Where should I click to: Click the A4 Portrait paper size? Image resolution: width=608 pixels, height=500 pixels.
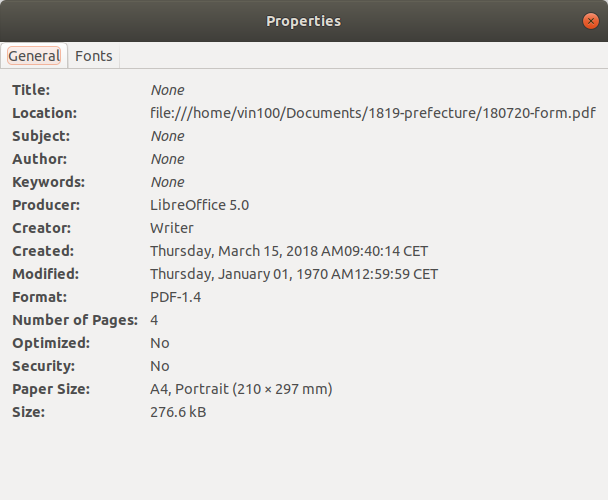(x=241, y=389)
